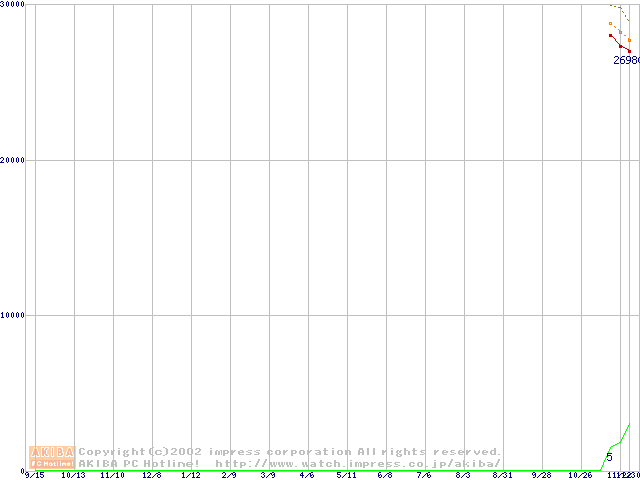Screen dimensions: 640x480
Task: Select the 20000 y-axis label
Action: [13, 160]
